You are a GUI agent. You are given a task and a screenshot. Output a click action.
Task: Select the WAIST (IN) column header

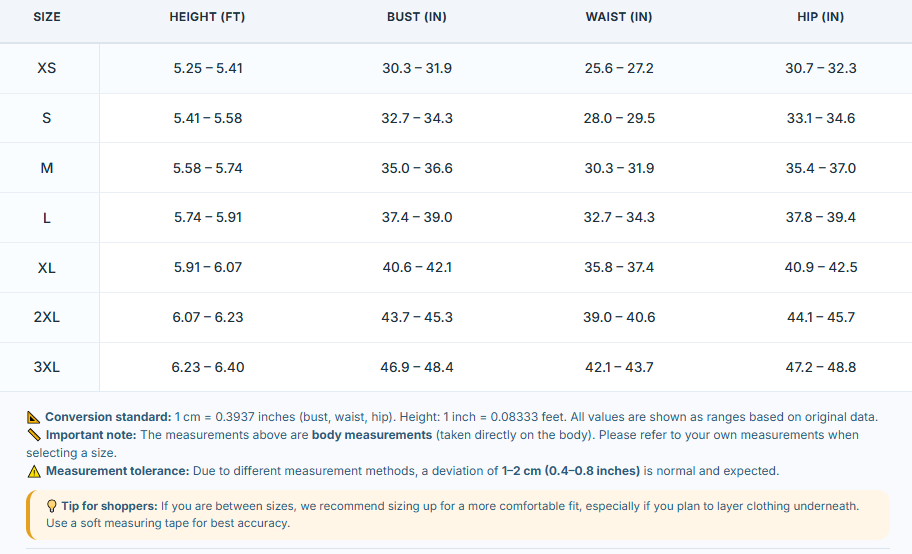[619, 17]
